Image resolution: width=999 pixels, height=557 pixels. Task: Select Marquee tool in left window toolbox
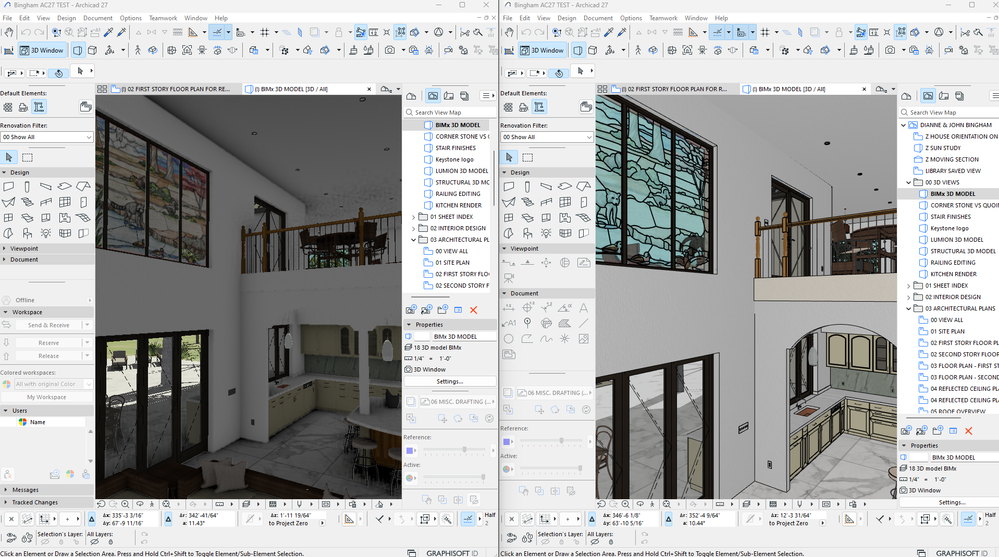[x=27, y=157]
